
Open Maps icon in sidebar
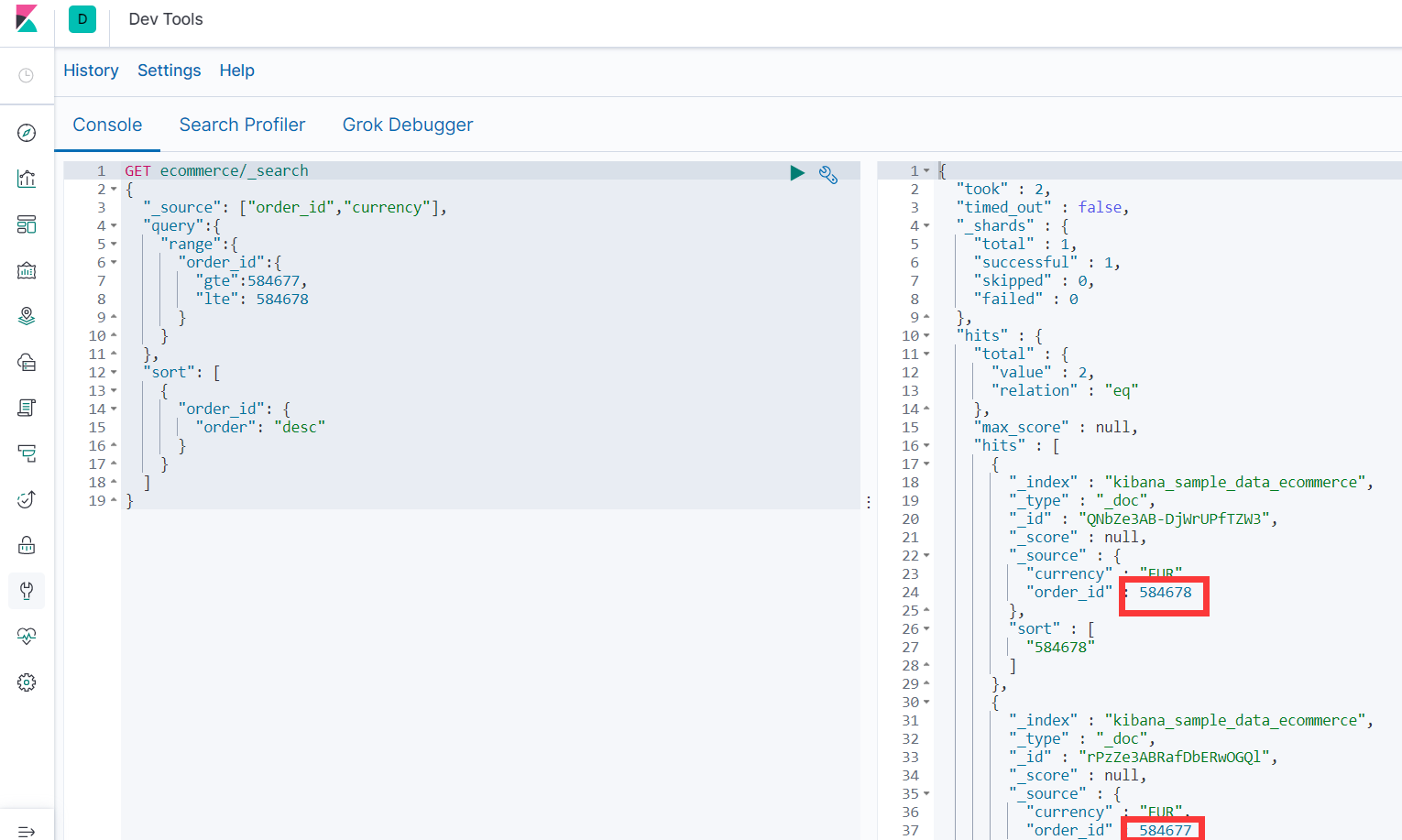27,316
